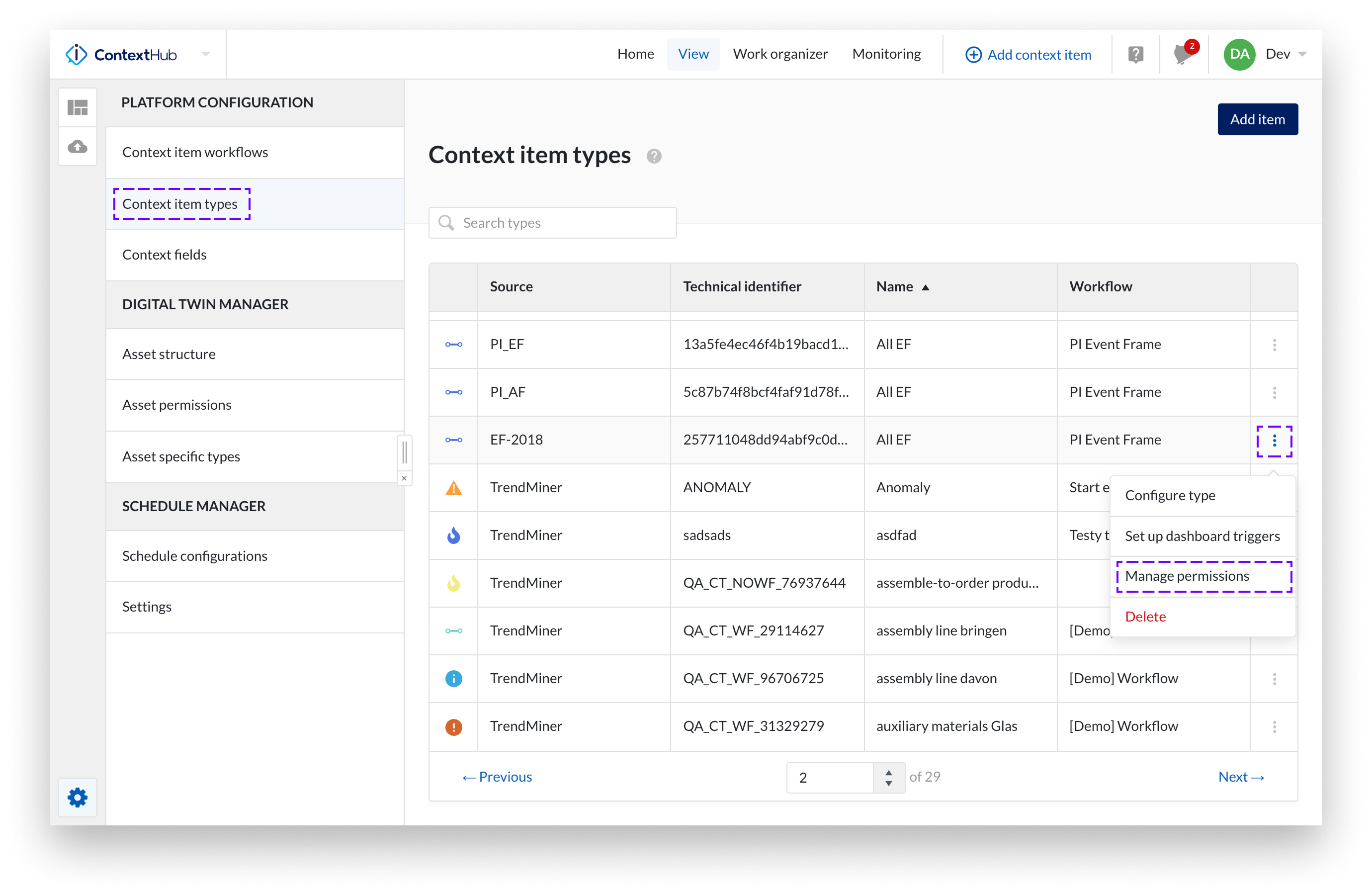Expand the ContextHub app switcher dropdown
The width and height of the screenshot is (1372, 895).
[x=206, y=54]
